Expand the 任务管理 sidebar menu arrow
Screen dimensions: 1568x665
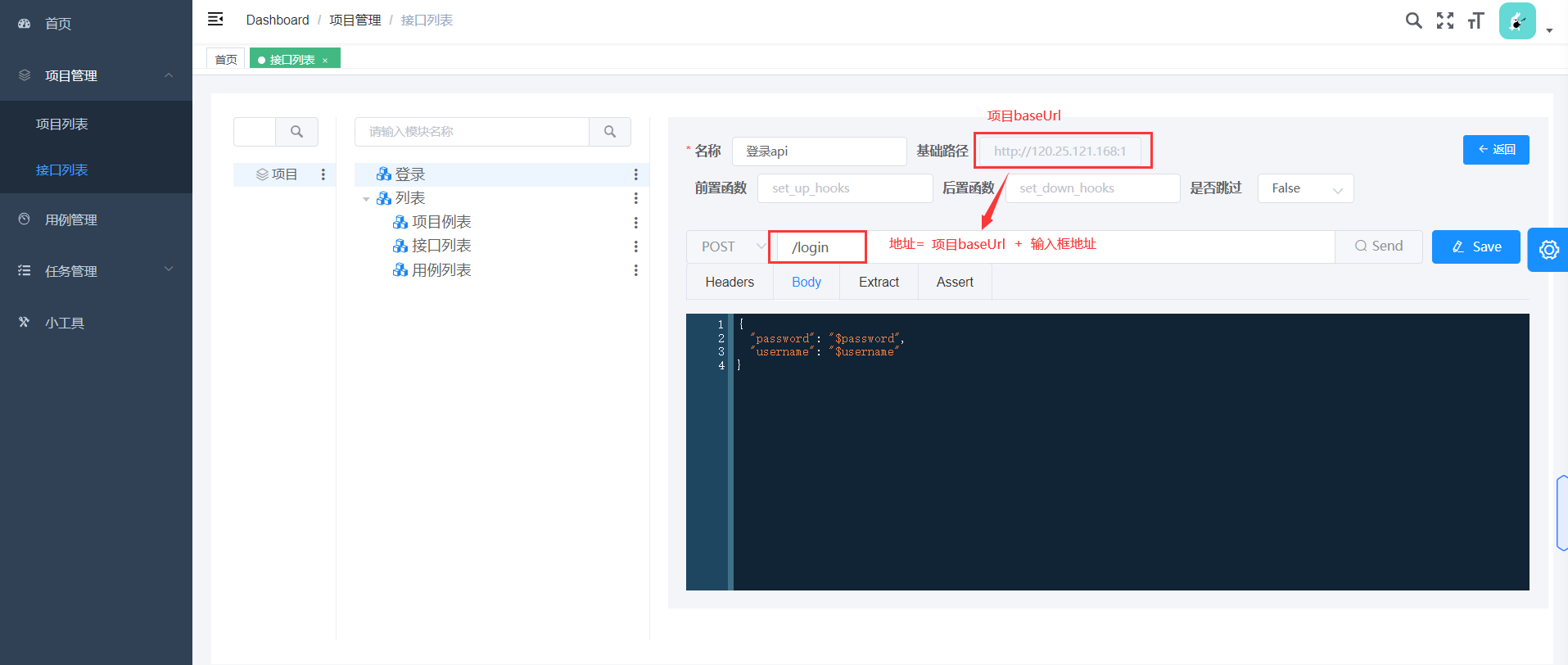tap(169, 269)
